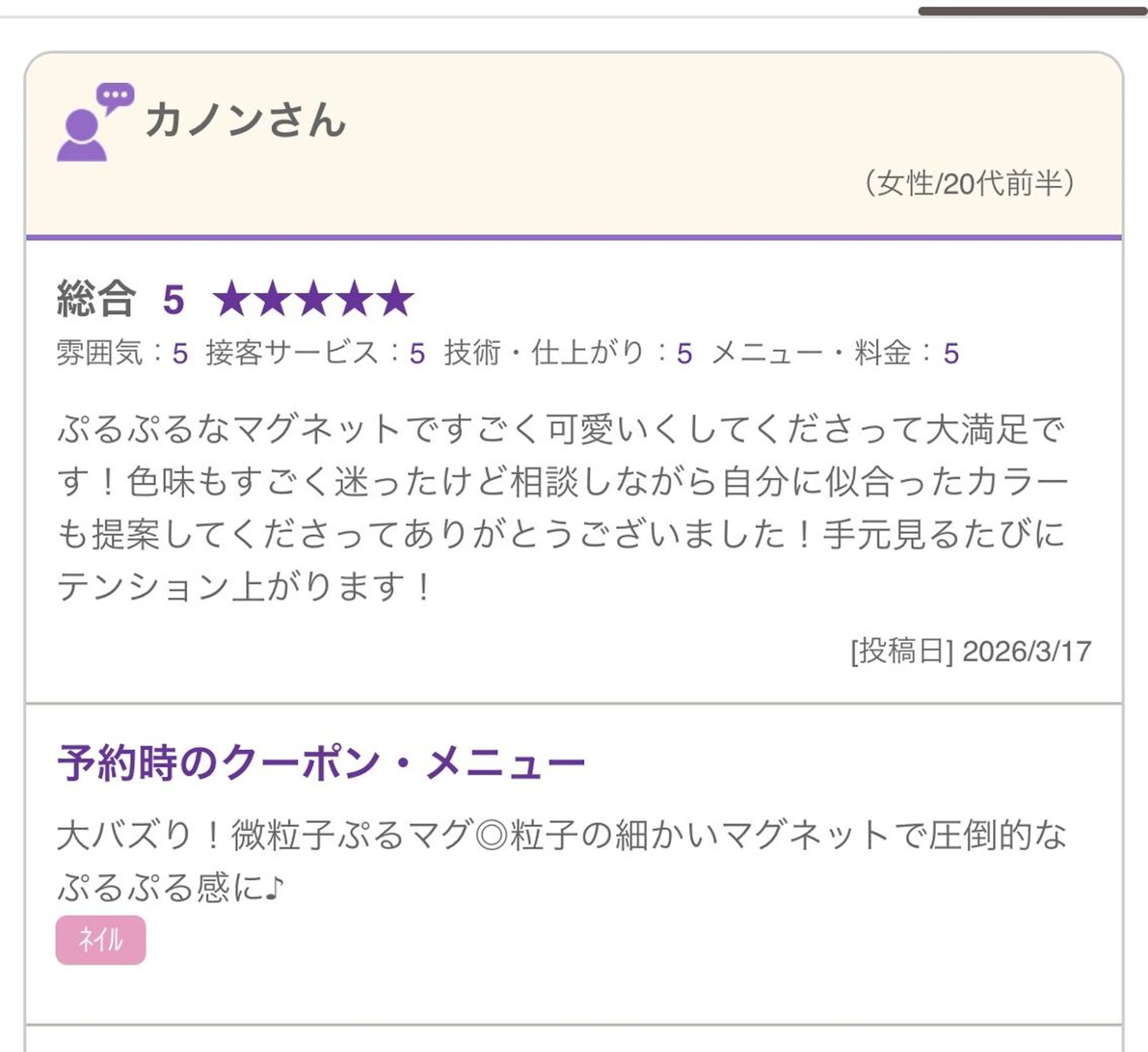Viewport: 1148px width, 1052px height.
Task: Click the (女性/20代前半) demographic label
Action: tap(969, 183)
